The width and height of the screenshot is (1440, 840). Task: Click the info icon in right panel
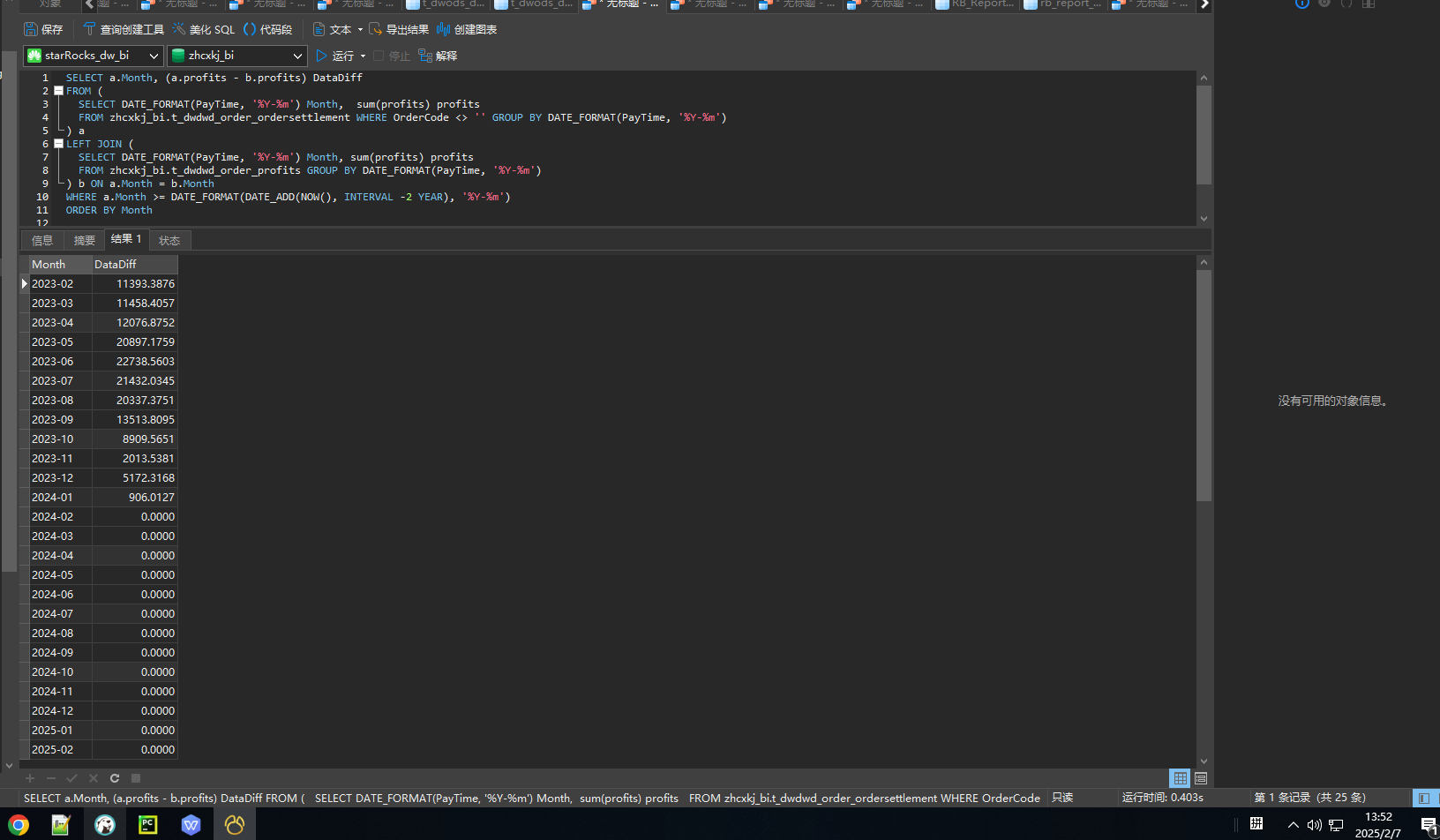1301,3
